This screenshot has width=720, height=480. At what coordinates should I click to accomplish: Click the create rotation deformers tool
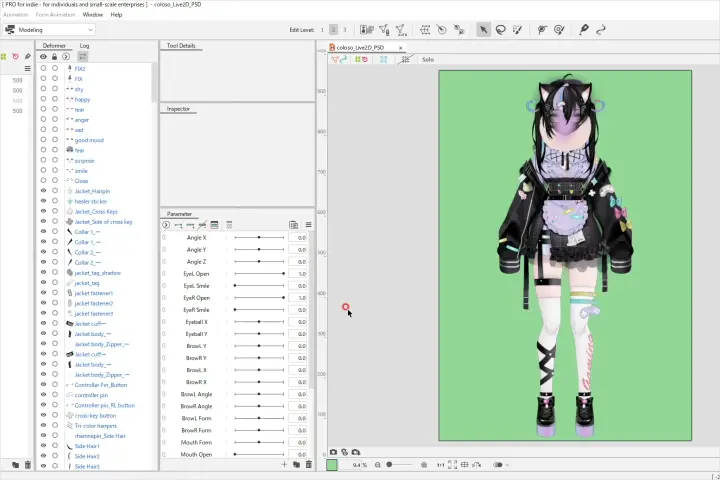point(459,30)
